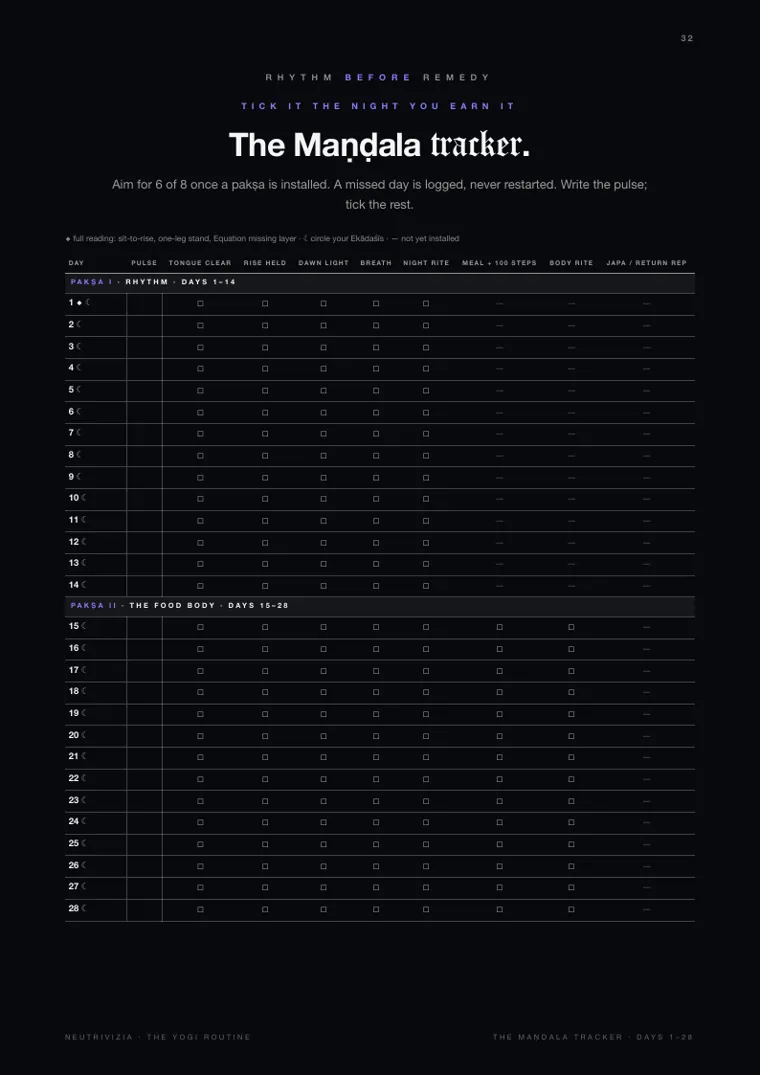The width and height of the screenshot is (760, 1075).
Task: Circle the moon icon beside day 8
Action: pos(79,455)
